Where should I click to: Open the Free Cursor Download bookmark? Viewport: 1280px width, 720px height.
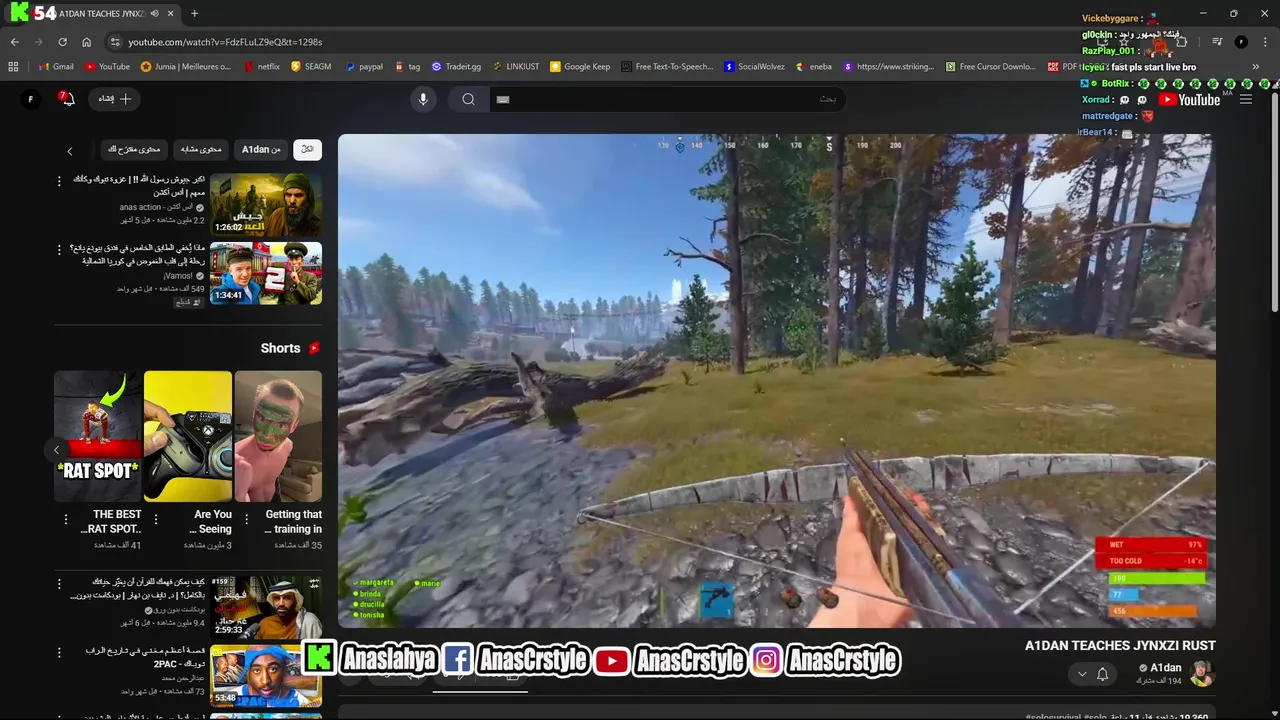click(x=989, y=67)
